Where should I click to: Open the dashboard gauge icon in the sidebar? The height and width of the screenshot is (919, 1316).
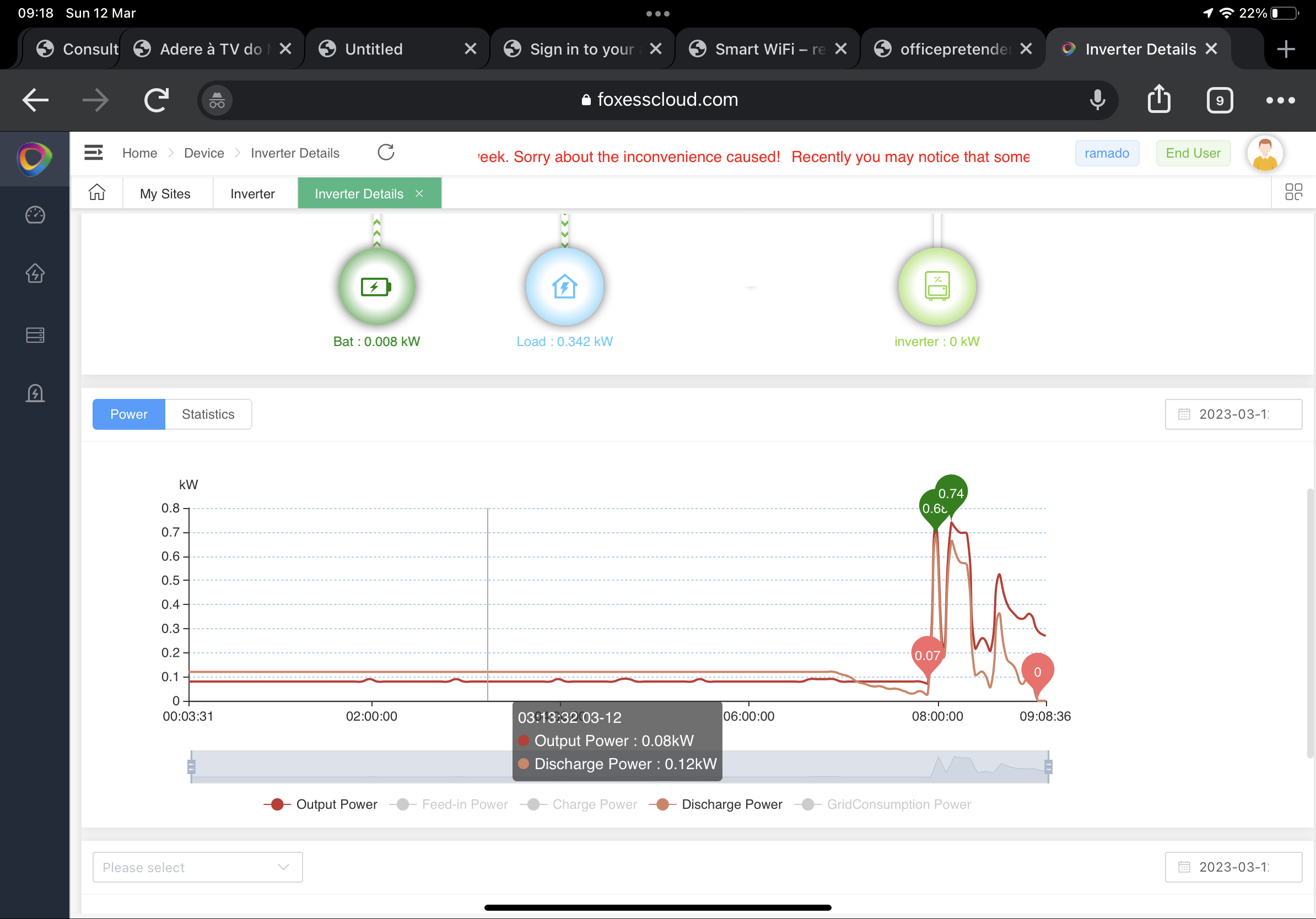click(35, 215)
